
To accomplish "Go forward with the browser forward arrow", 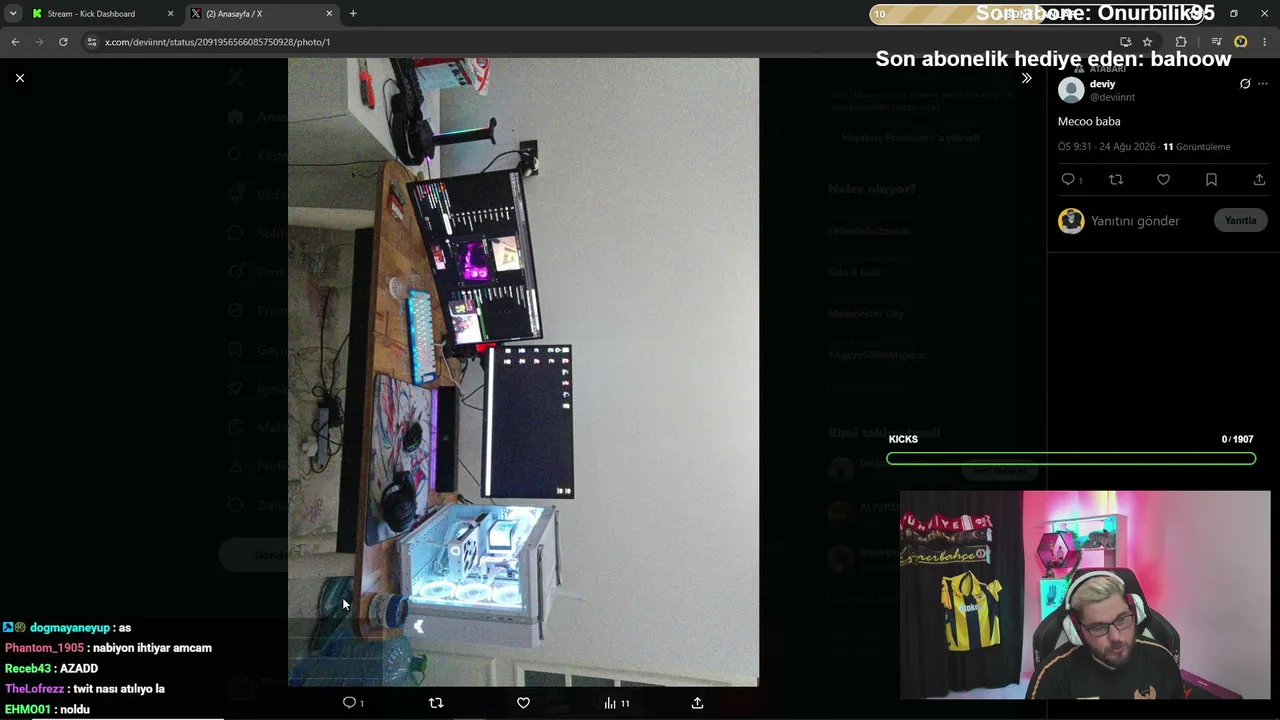I will (x=39, y=42).
